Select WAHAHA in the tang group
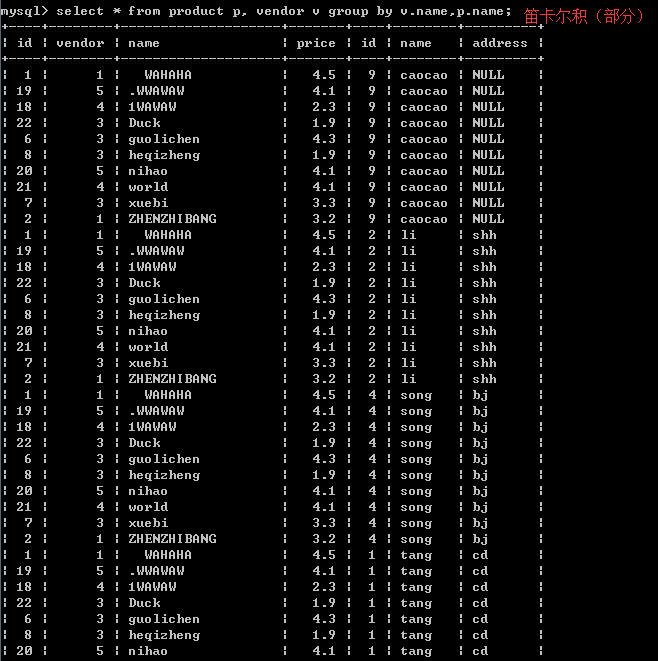 click(168, 555)
